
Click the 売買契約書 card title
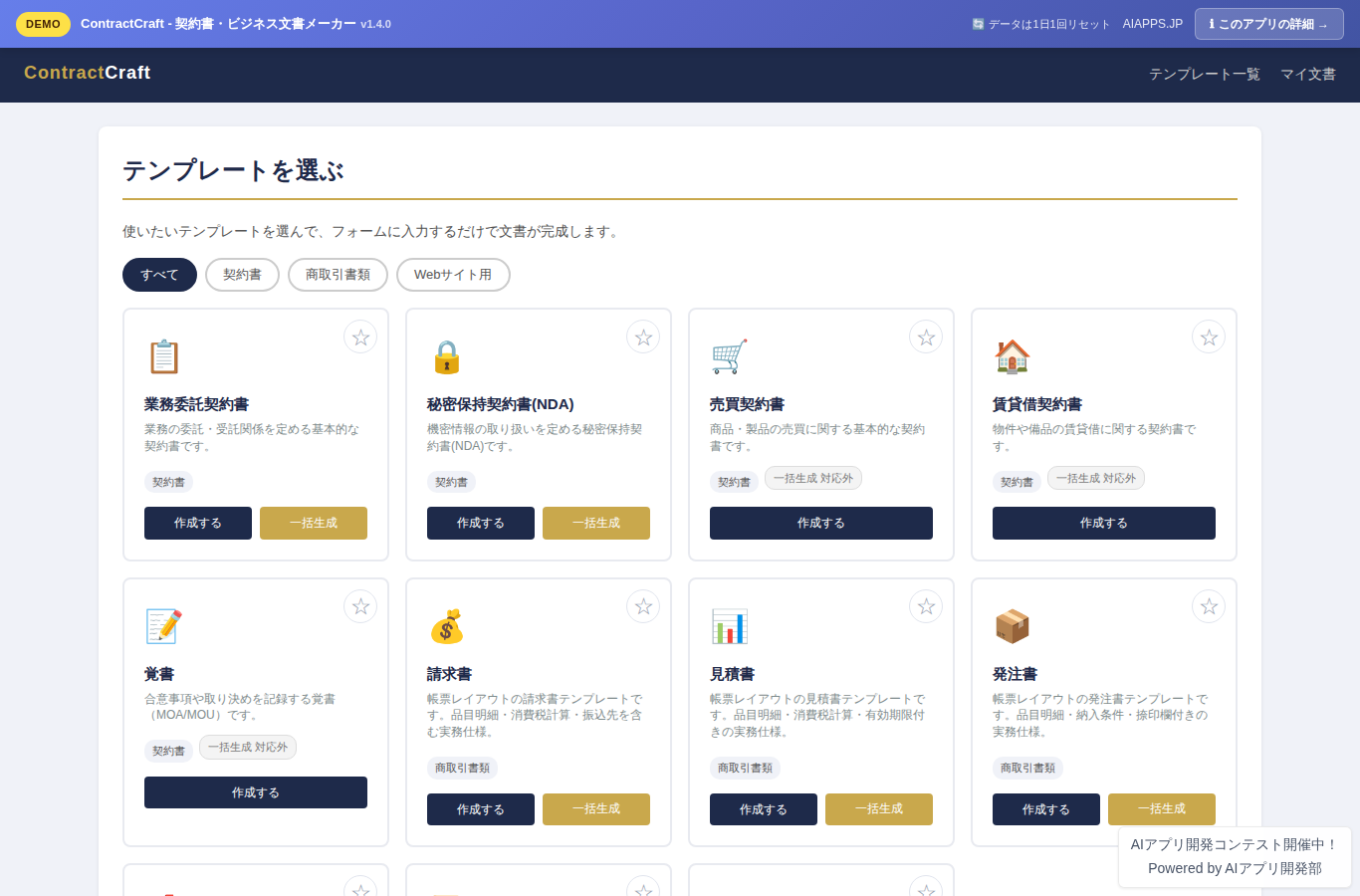point(747,404)
